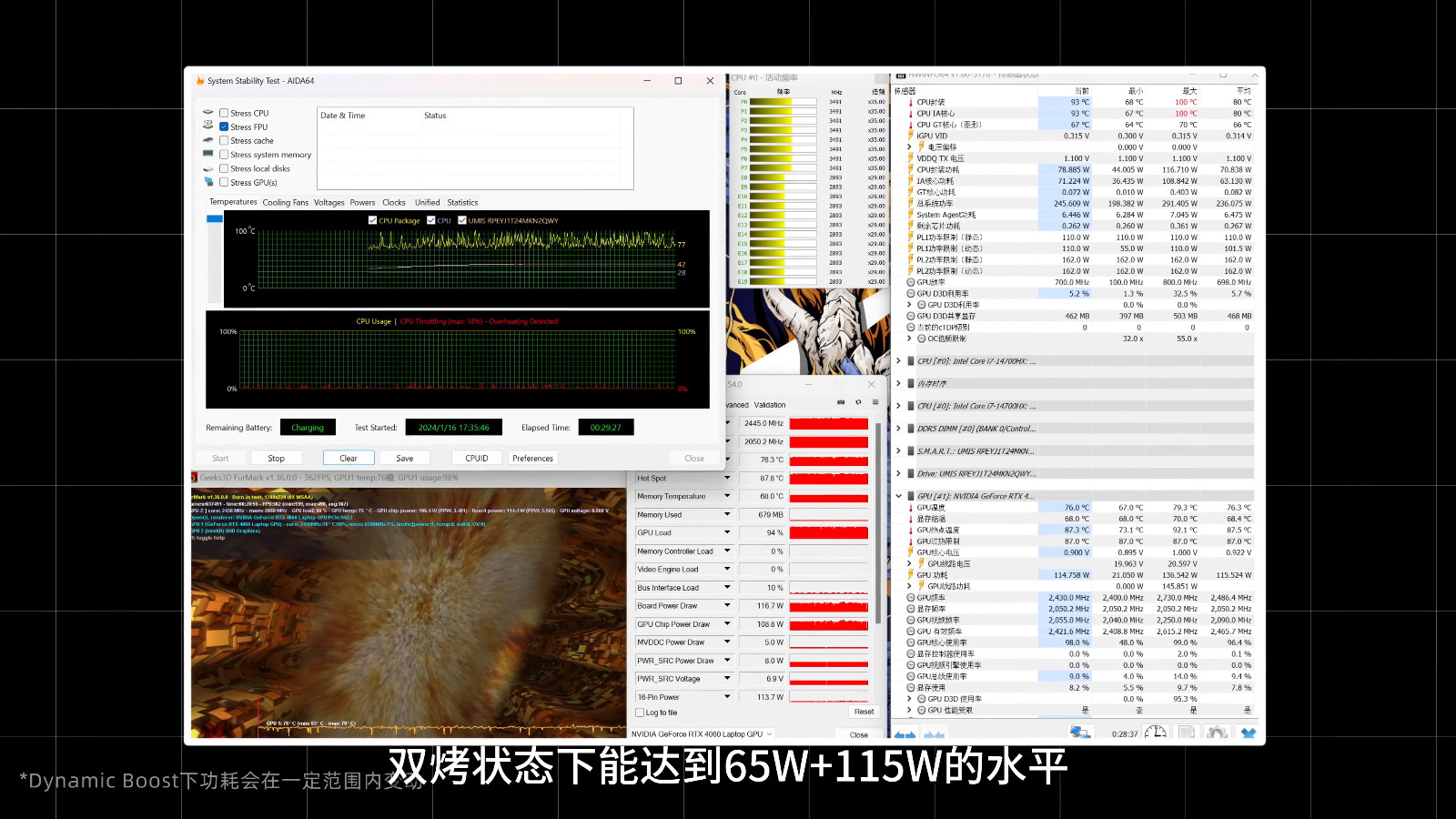The height and width of the screenshot is (819, 1456).
Task: Click the FurMark render window preview
Action: (409, 612)
